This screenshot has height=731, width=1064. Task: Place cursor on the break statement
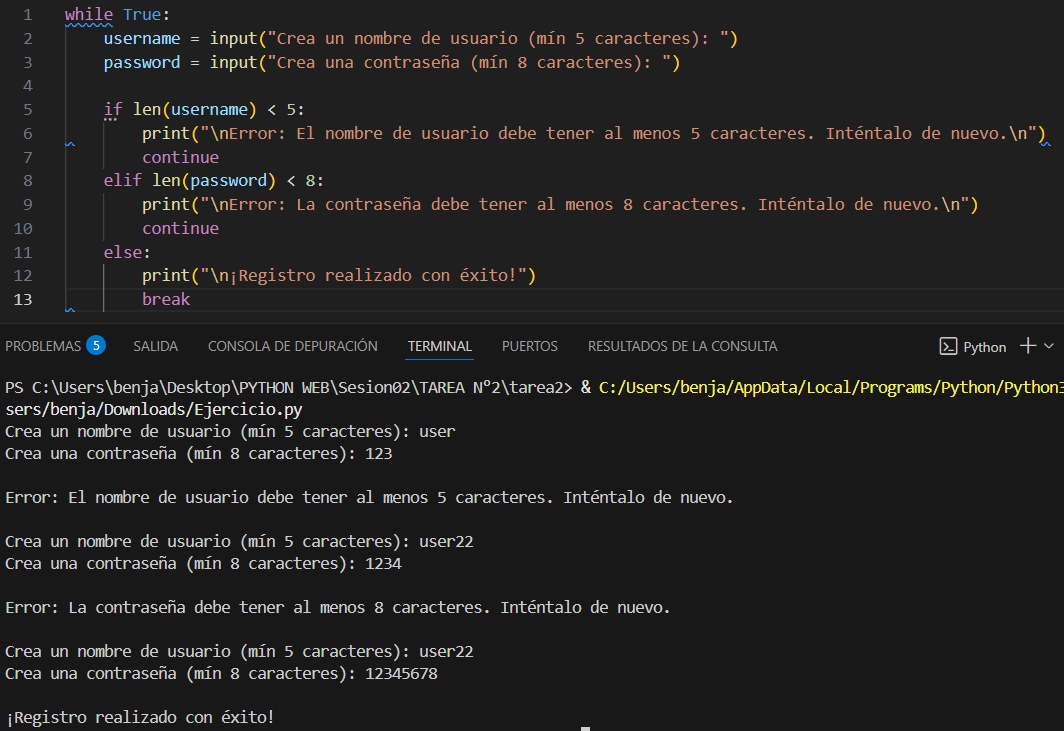point(166,299)
